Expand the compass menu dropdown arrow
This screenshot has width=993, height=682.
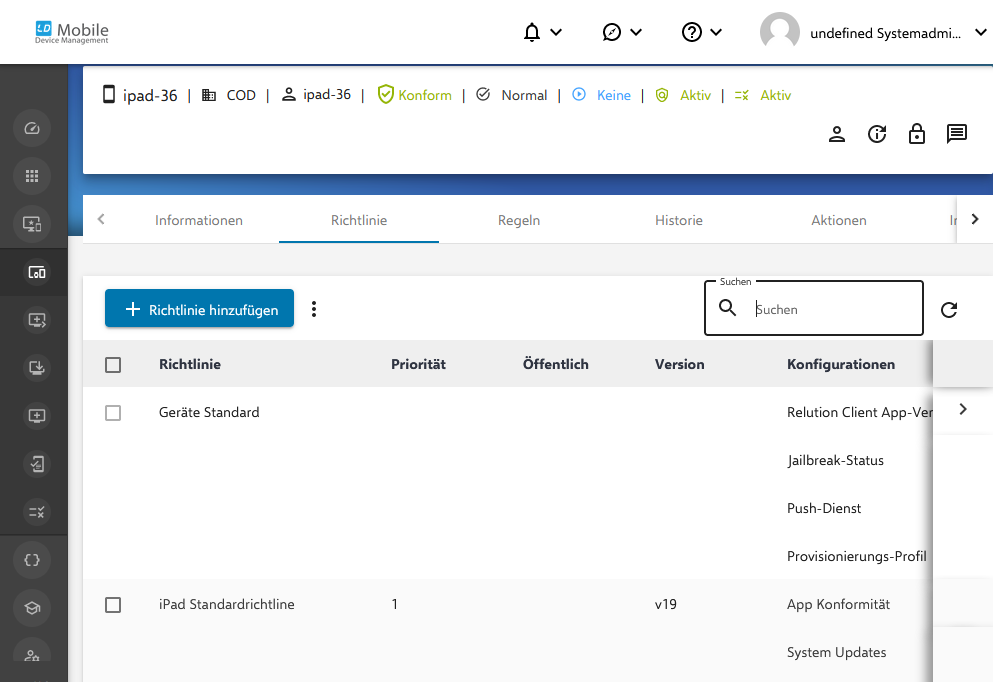(636, 32)
